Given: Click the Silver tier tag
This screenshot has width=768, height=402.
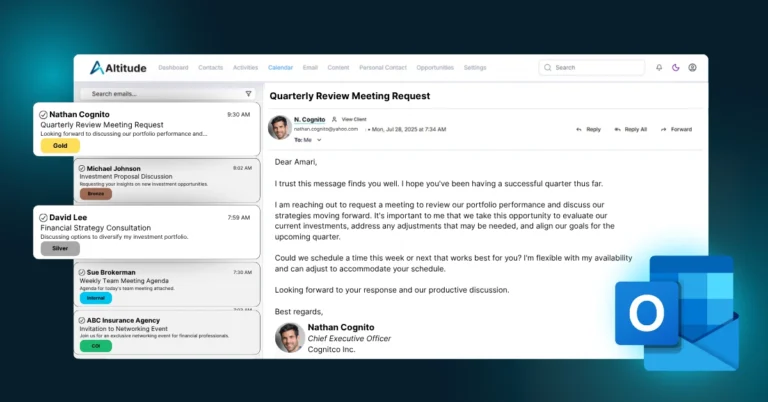Looking at the screenshot, I should pyautogui.click(x=60, y=248).
